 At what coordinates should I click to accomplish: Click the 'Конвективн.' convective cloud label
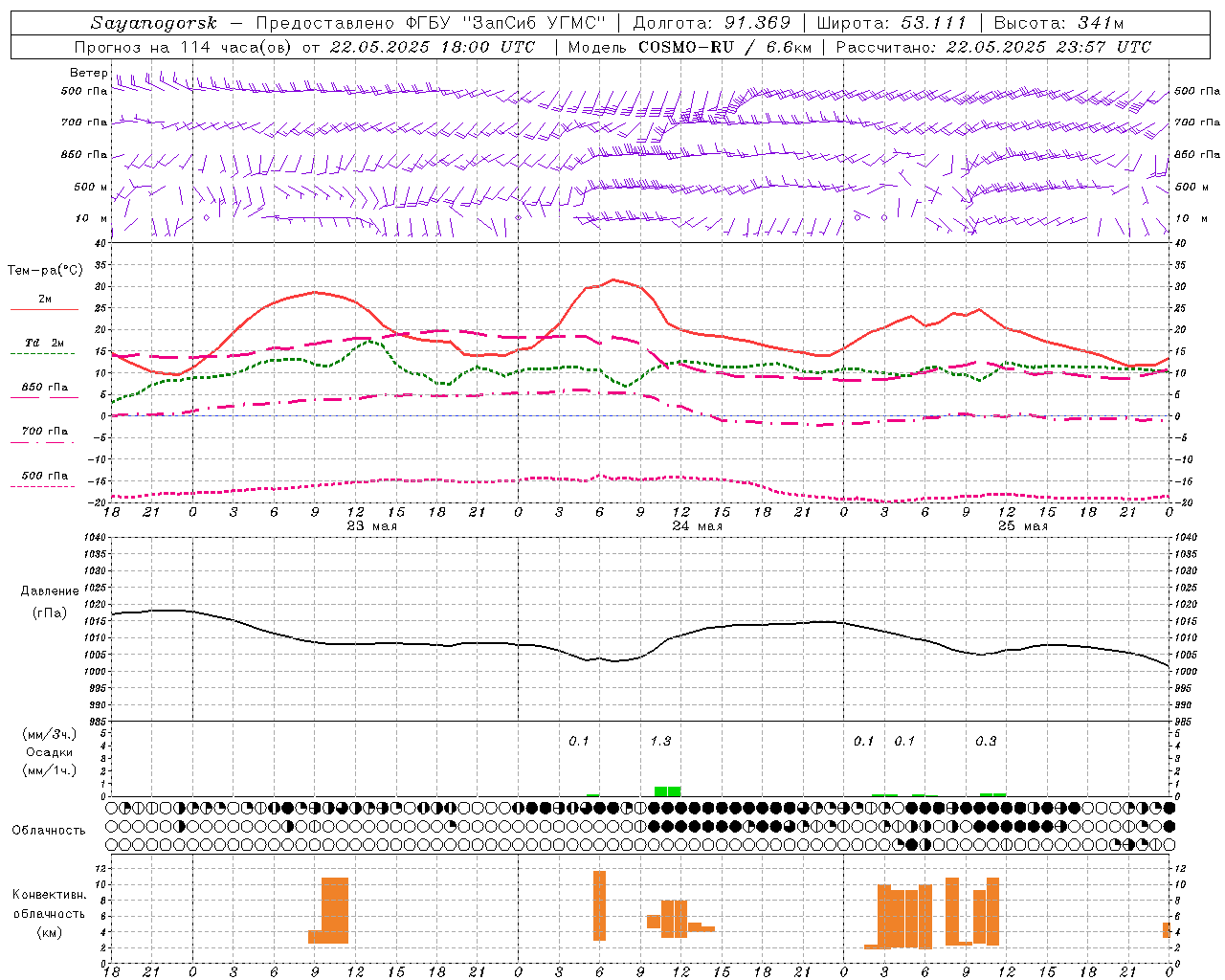[49, 895]
